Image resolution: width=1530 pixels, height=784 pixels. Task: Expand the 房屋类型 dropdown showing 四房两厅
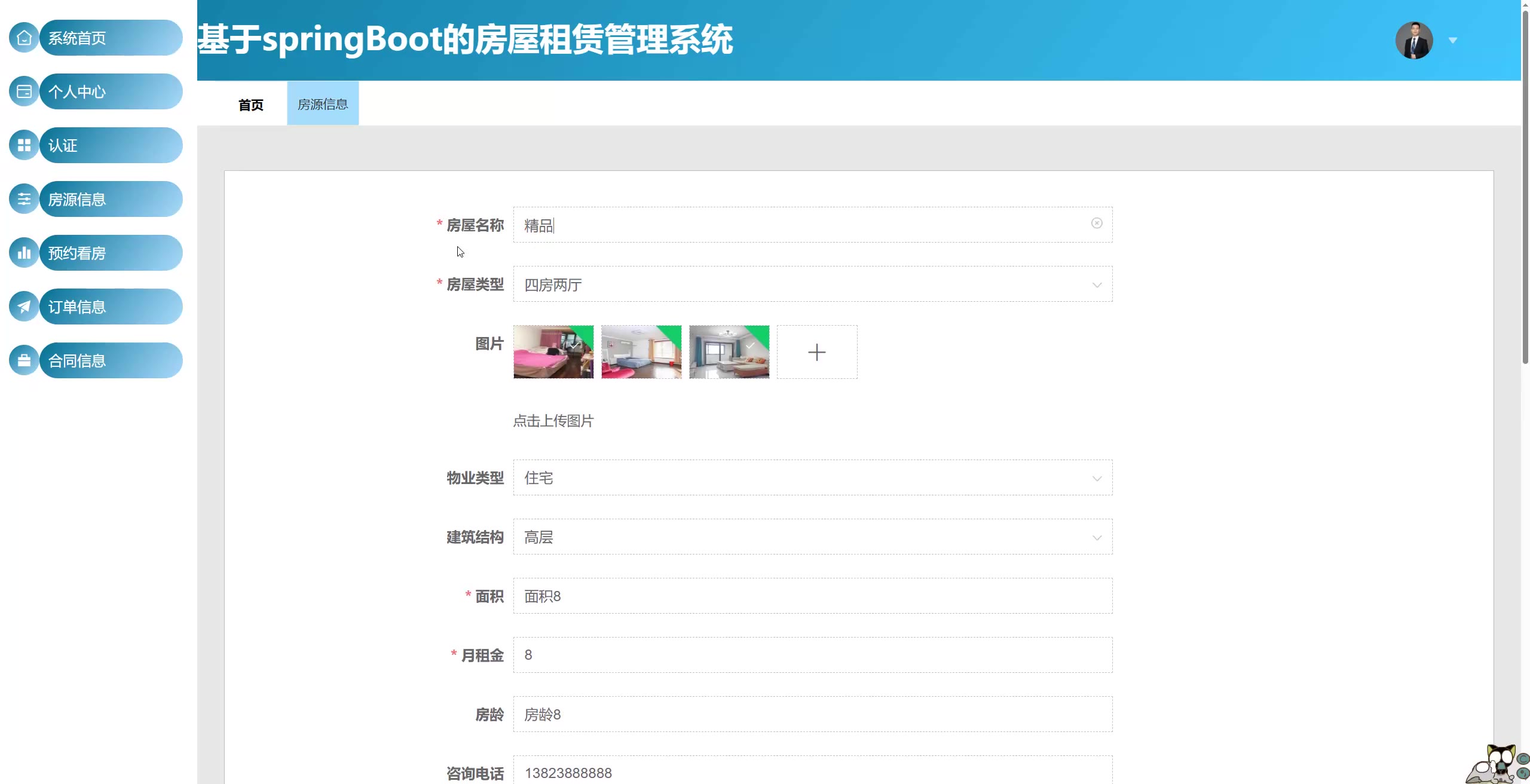[x=812, y=284]
